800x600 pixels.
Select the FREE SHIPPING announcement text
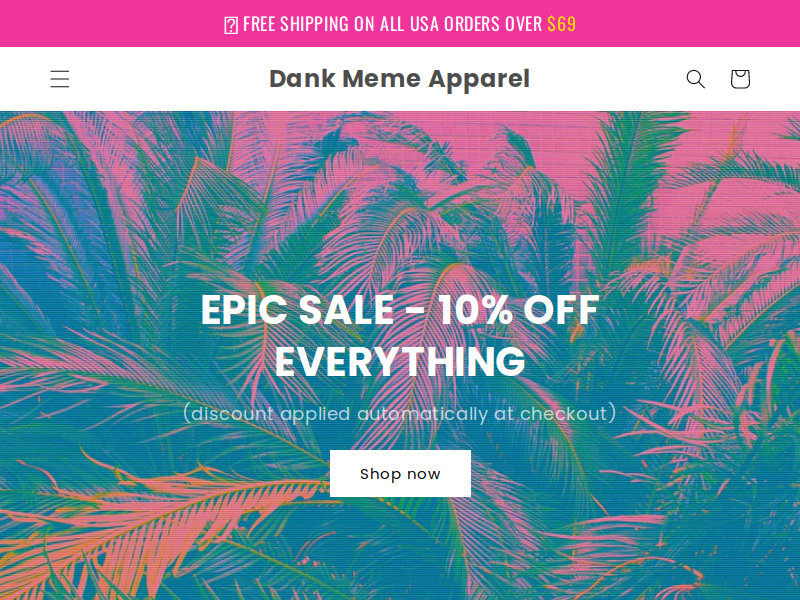392,24
